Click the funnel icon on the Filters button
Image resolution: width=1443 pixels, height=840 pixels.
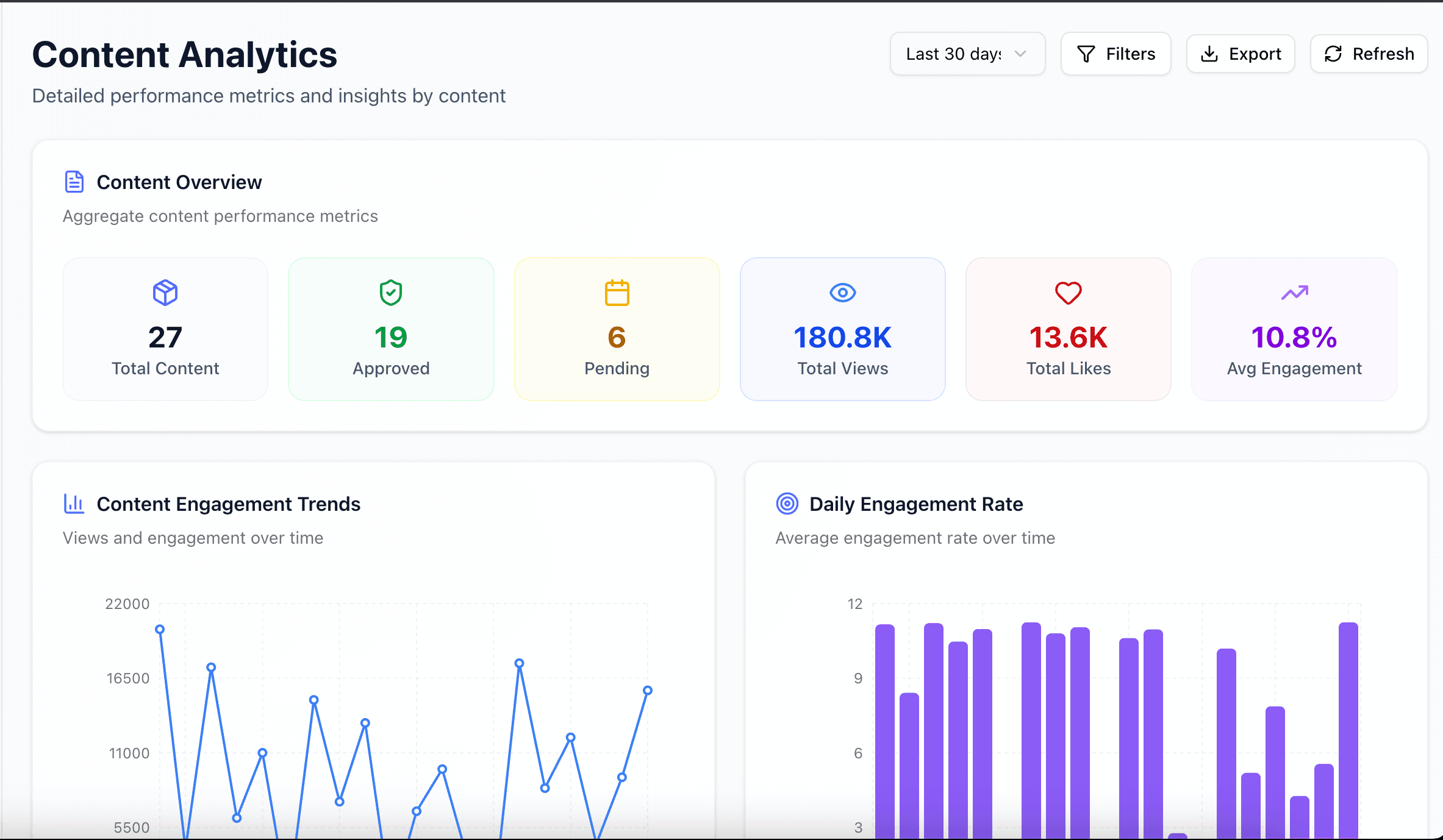pyautogui.click(x=1086, y=54)
